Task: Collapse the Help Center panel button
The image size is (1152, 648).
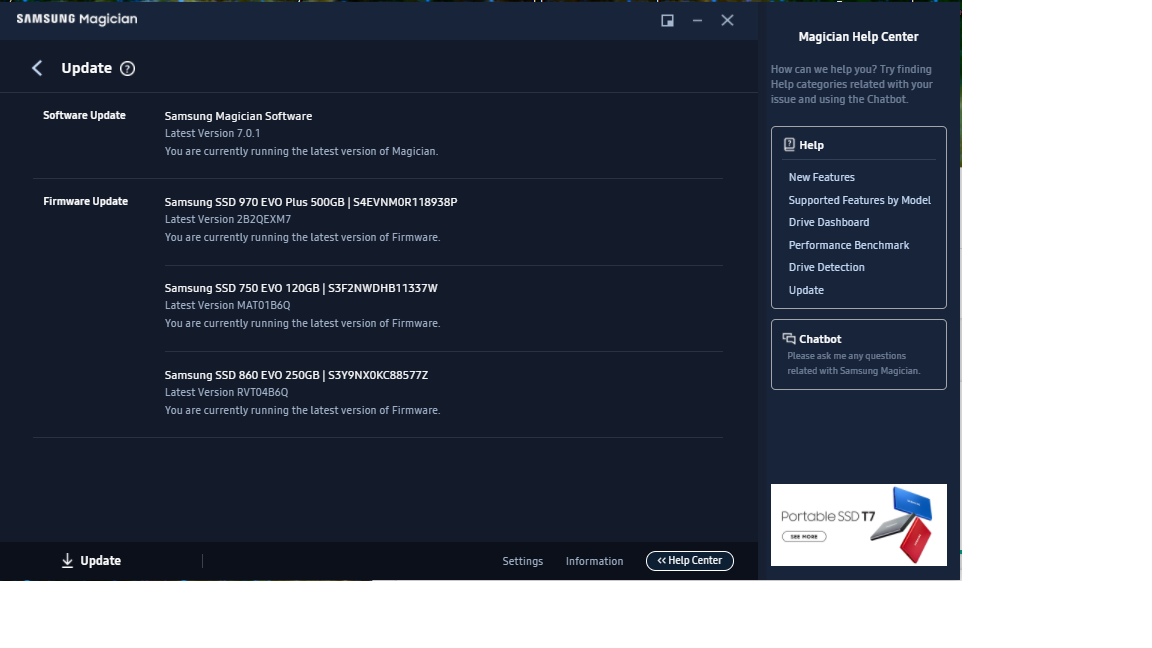Action: coord(689,561)
